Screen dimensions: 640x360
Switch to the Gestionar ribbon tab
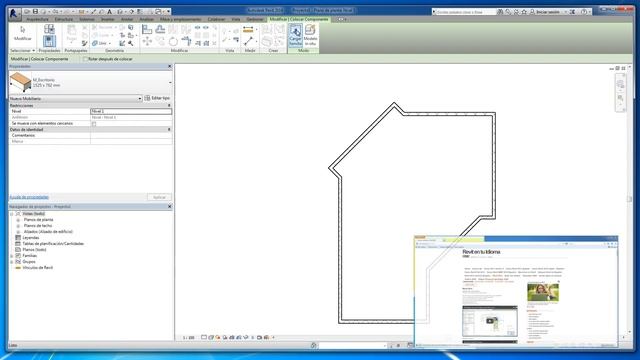click(x=255, y=19)
